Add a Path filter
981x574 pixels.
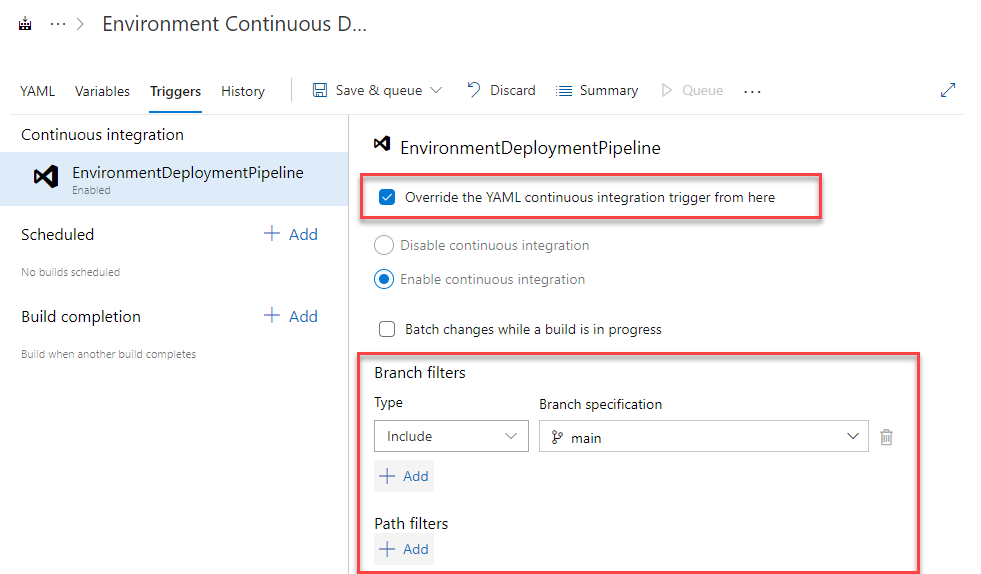(404, 549)
